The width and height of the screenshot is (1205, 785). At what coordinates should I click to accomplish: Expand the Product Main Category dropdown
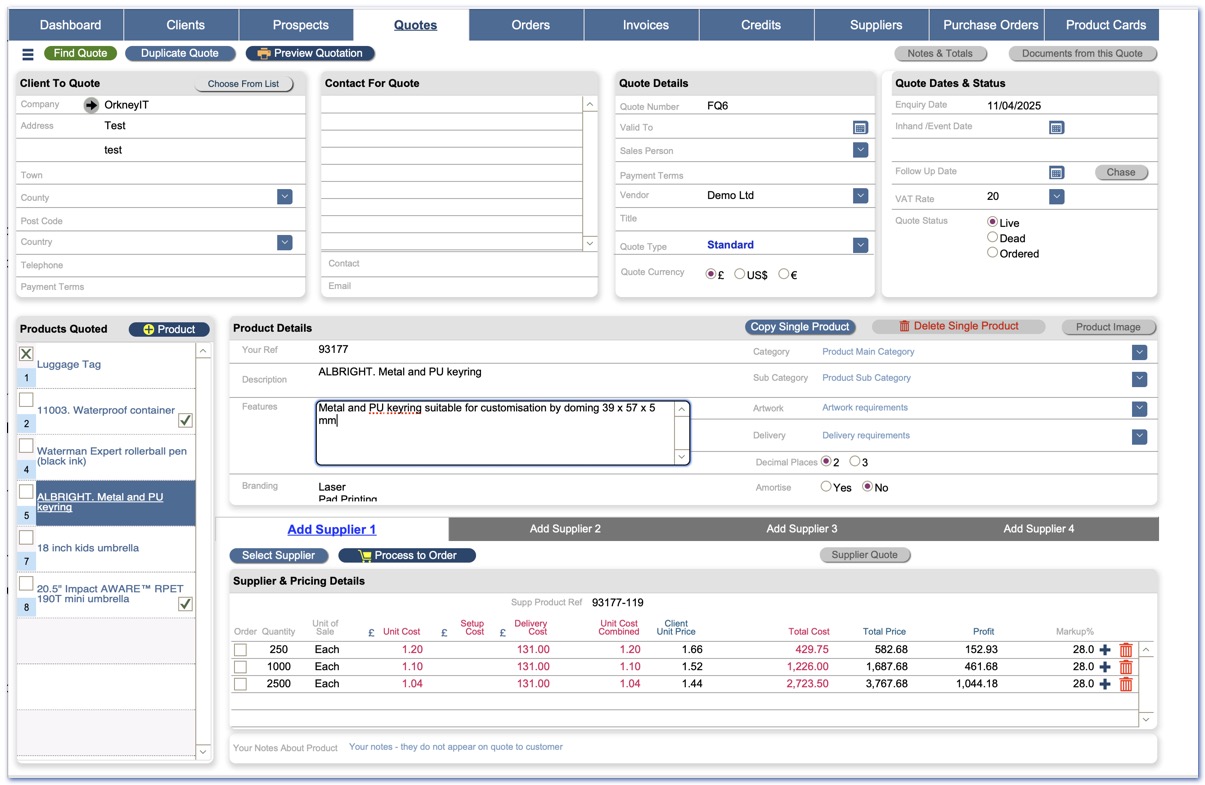click(1139, 352)
